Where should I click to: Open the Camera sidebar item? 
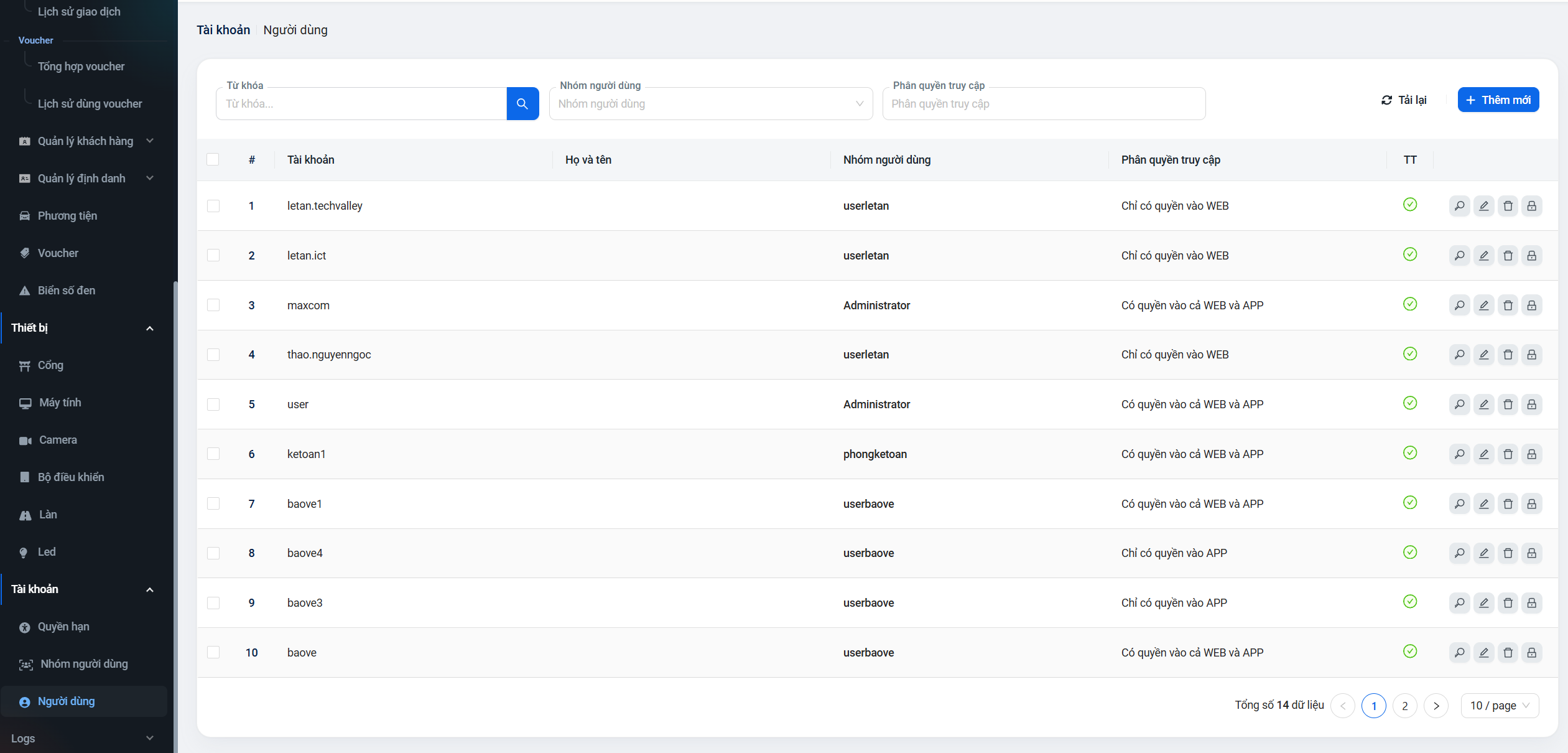pos(58,440)
